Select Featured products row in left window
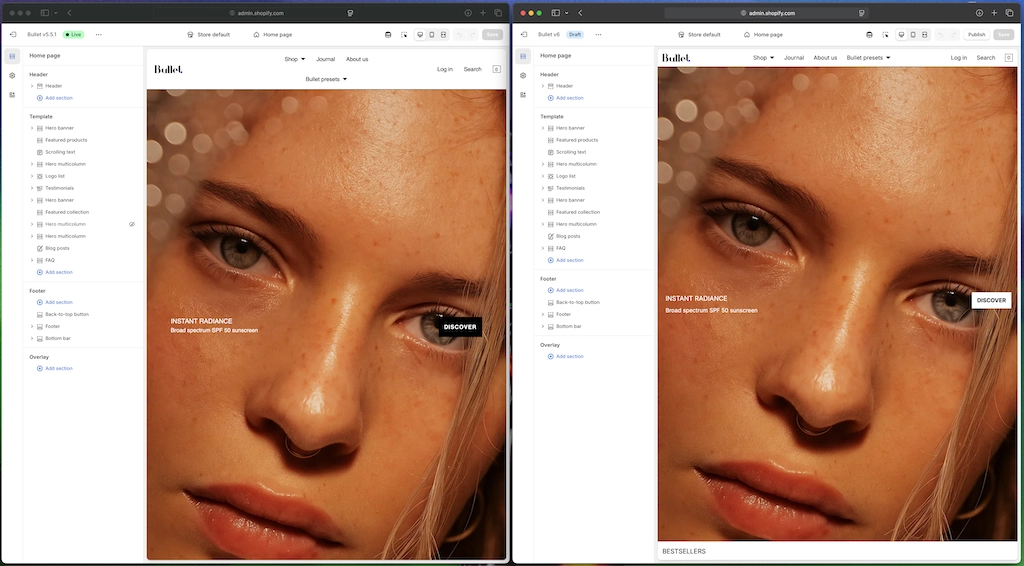Viewport: 1024px width, 566px height. click(x=83, y=140)
